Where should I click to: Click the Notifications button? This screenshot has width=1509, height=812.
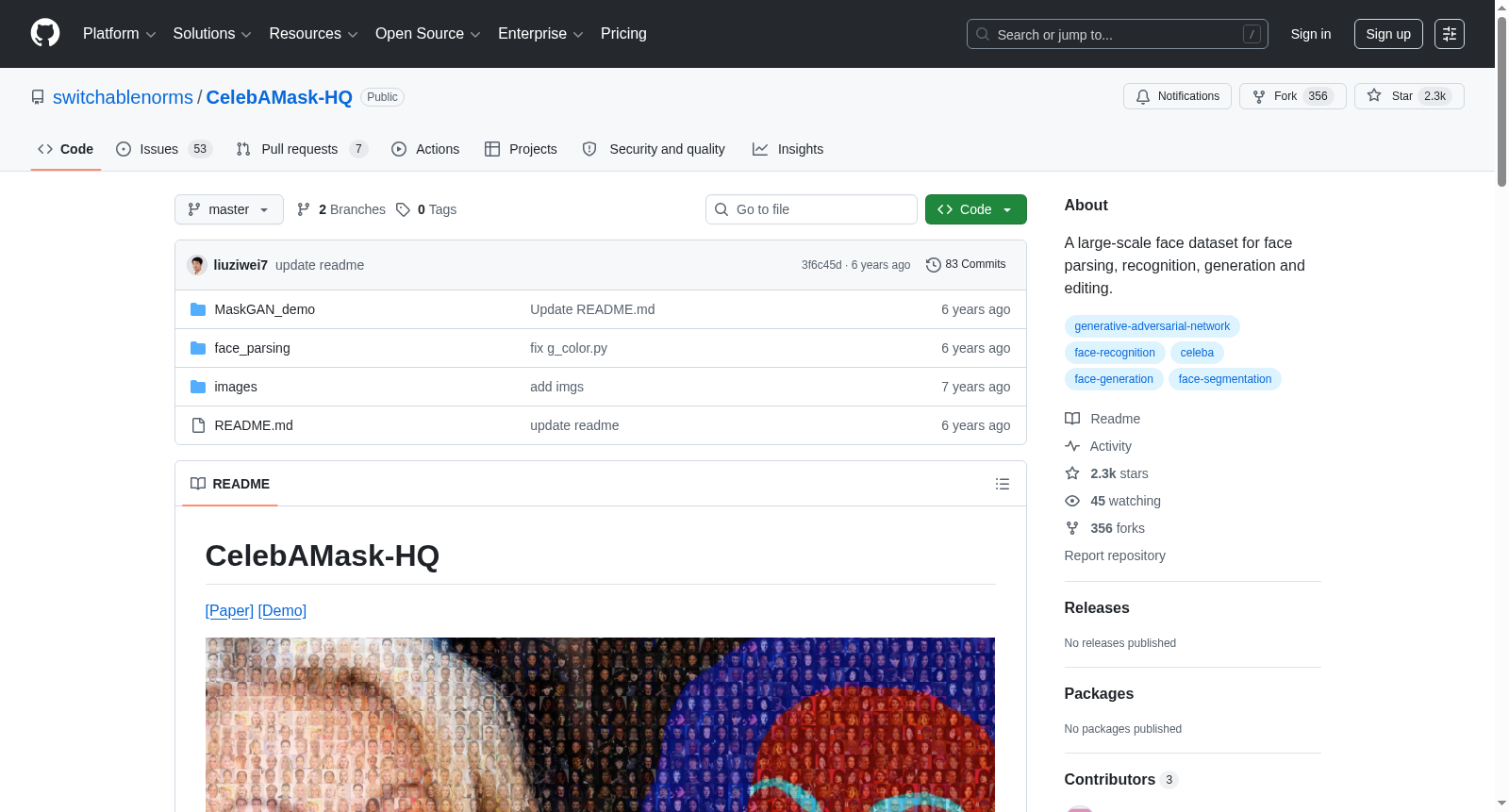1177,96
